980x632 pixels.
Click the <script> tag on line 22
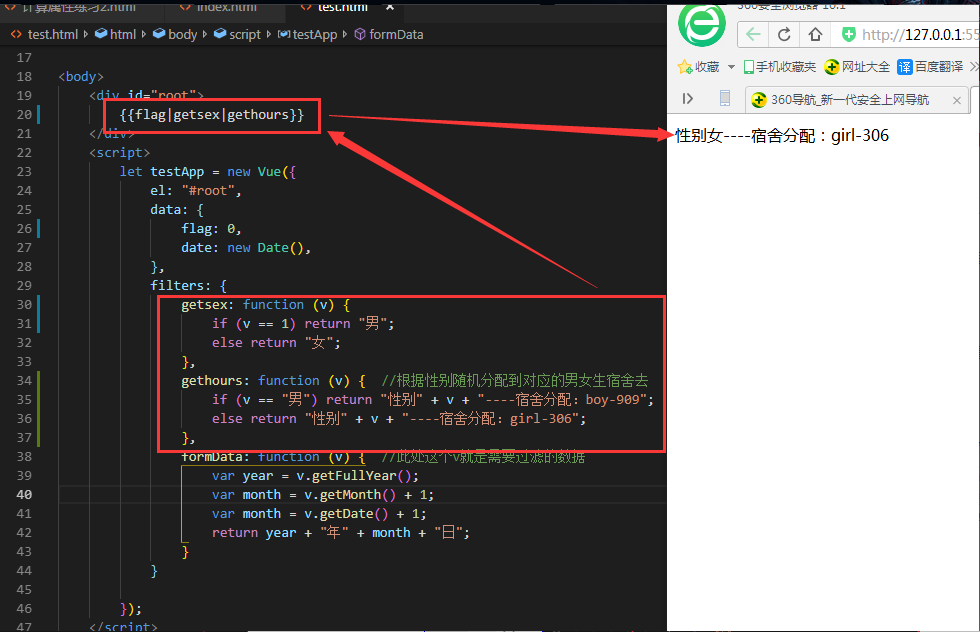119,153
